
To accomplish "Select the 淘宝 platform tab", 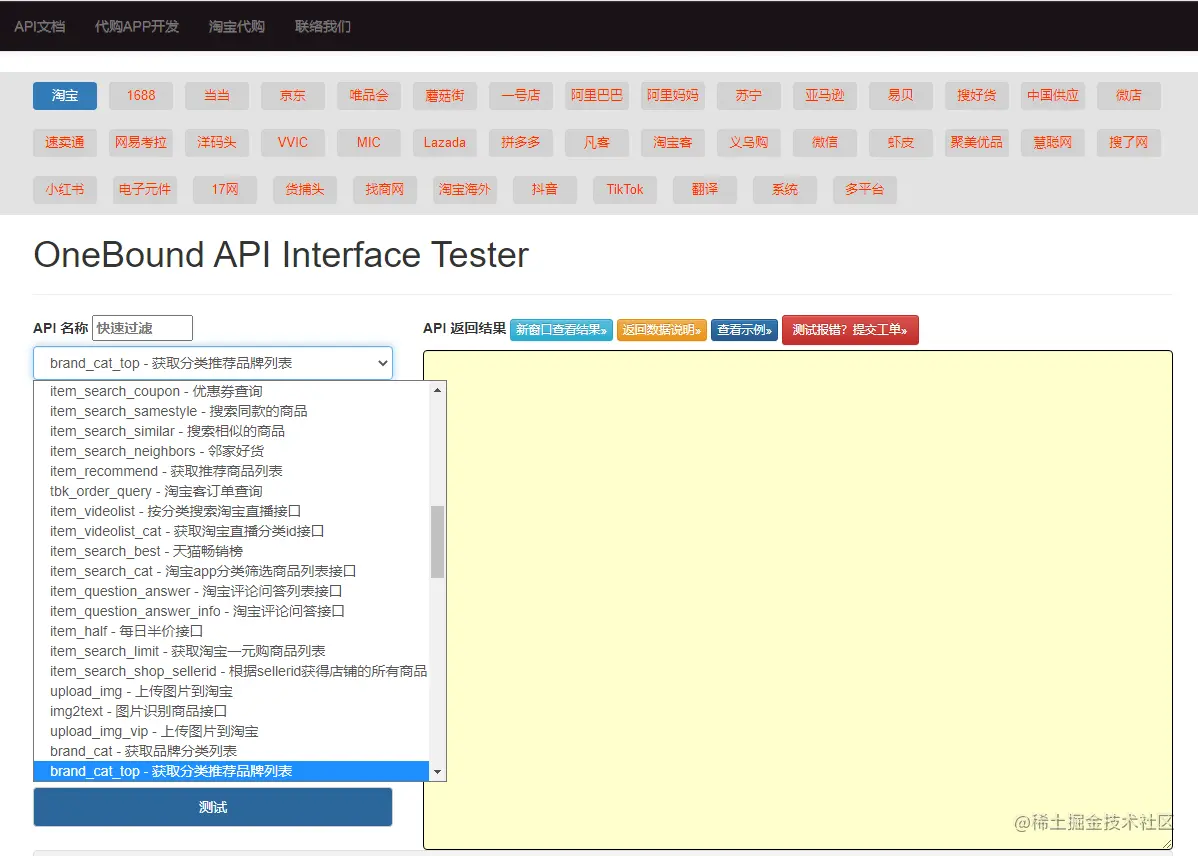I will pyautogui.click(x=65, y=96).
